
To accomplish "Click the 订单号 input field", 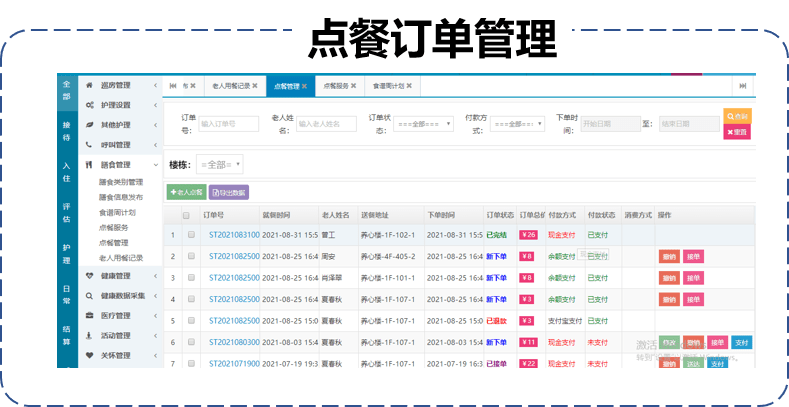I will 229,124.
